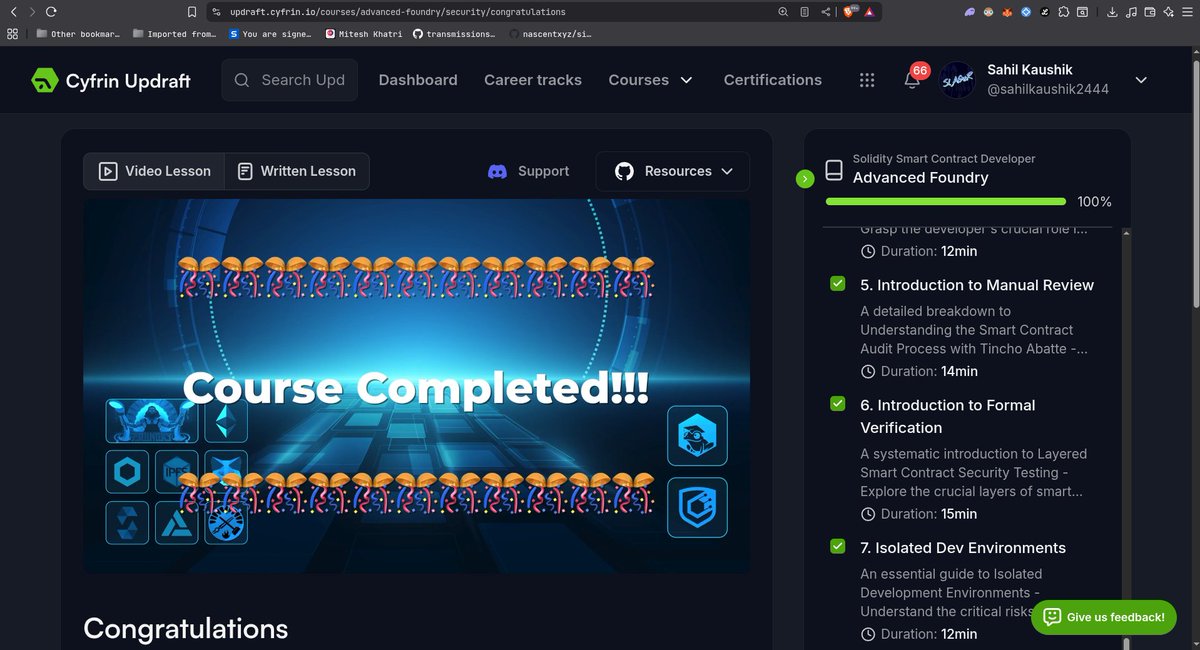The image size is (1200, 650).
Task: Open Brave Shields lion icon
Action: (x=851, y=12)
